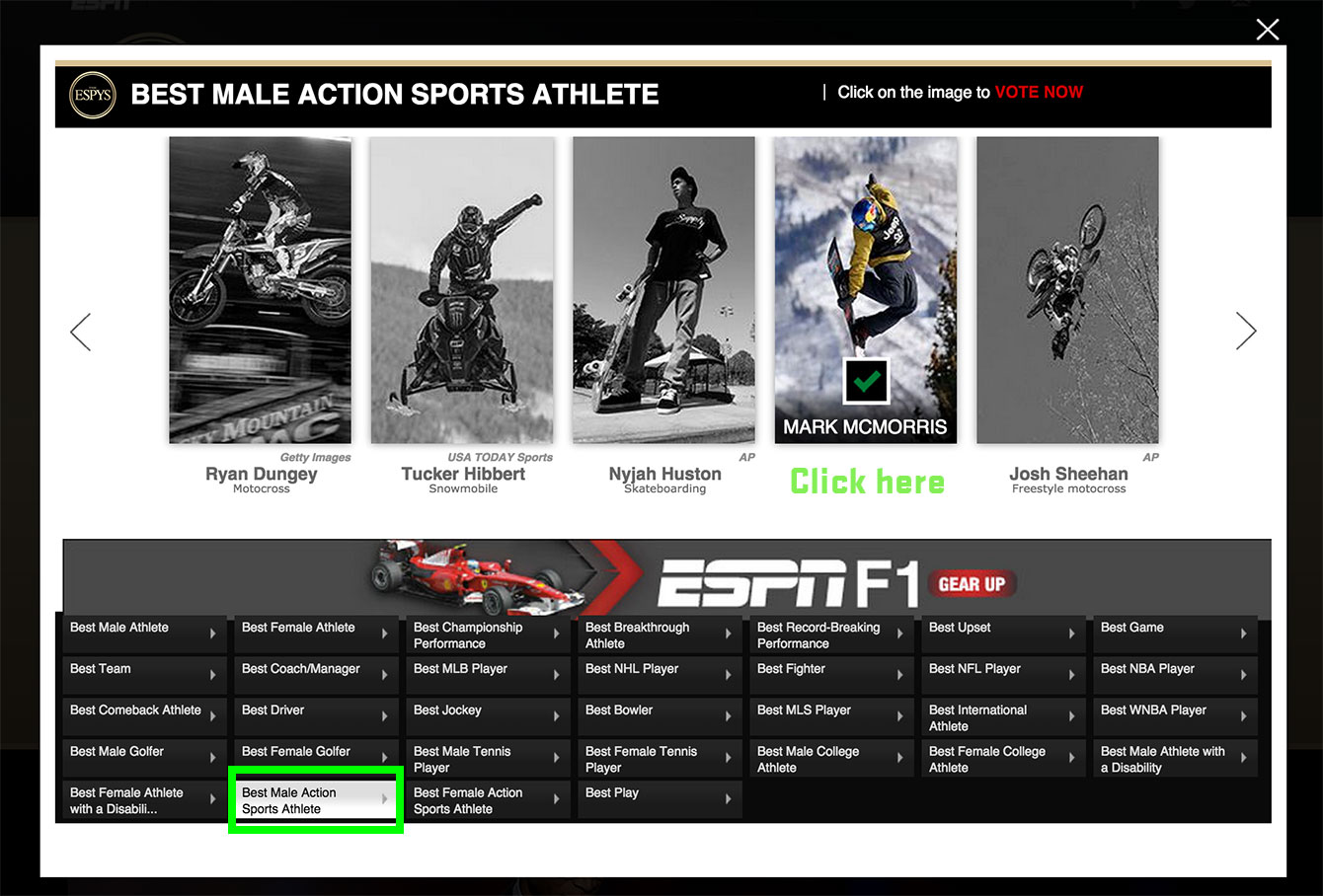The width and height of the screenshot is (1323, 896).
Task: Select the Best Team category
Action: [144, 675]
